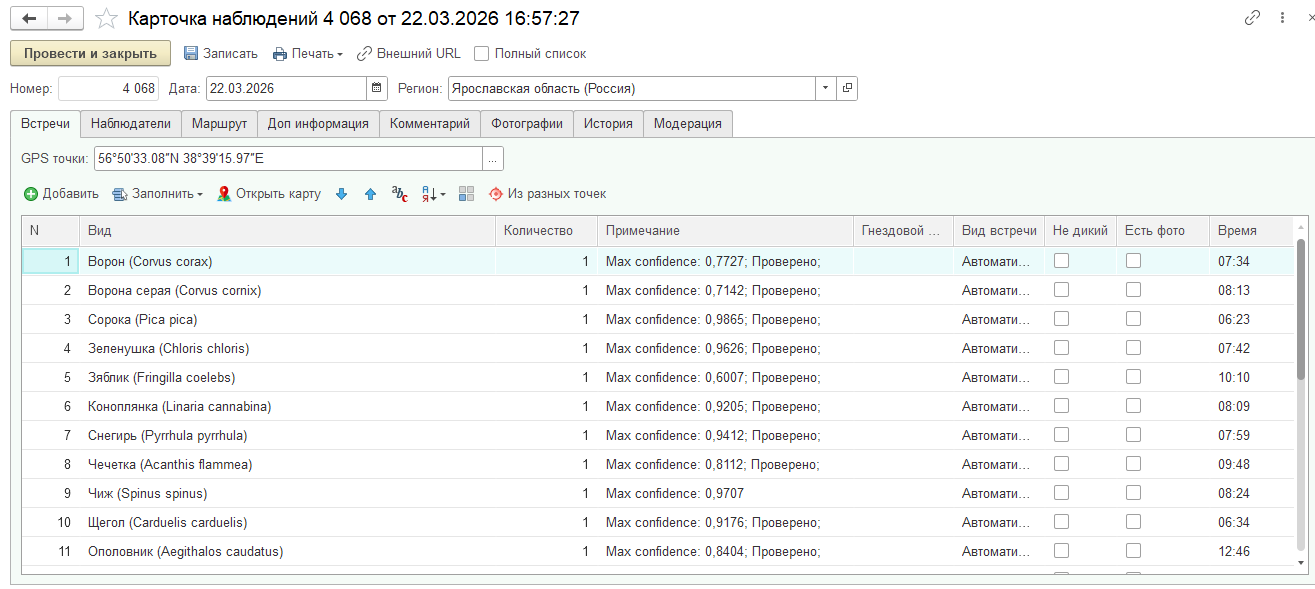This screenshot has width=1315, height=589.
Task: Tick 'Не дикий' checkbox for Ворон row
Action: 1061,261
